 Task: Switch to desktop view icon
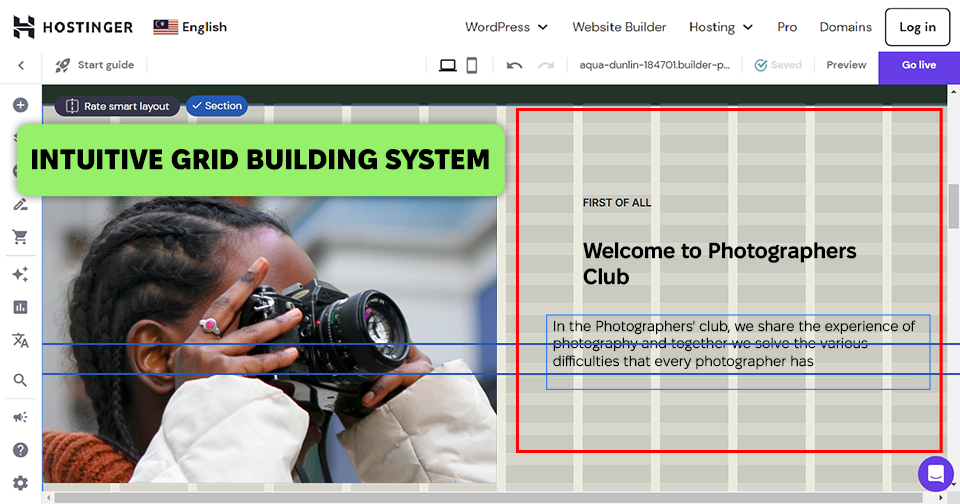[448, 65]
